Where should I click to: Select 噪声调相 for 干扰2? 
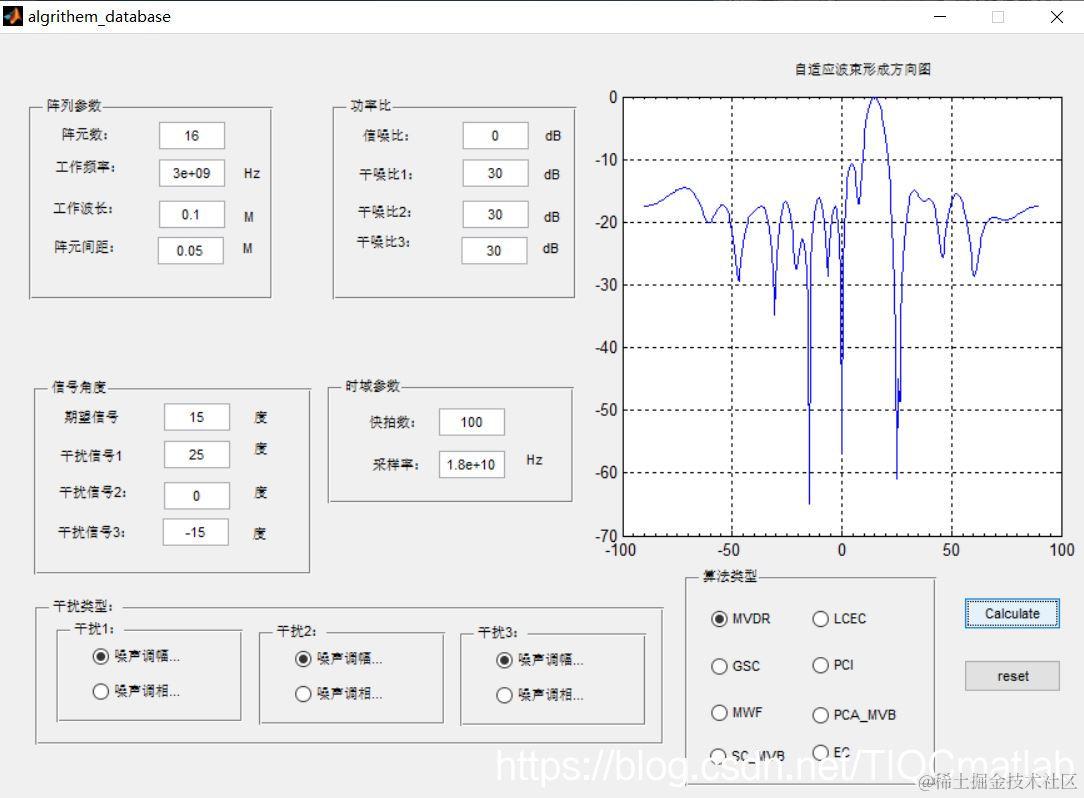[x=303, y=693]
